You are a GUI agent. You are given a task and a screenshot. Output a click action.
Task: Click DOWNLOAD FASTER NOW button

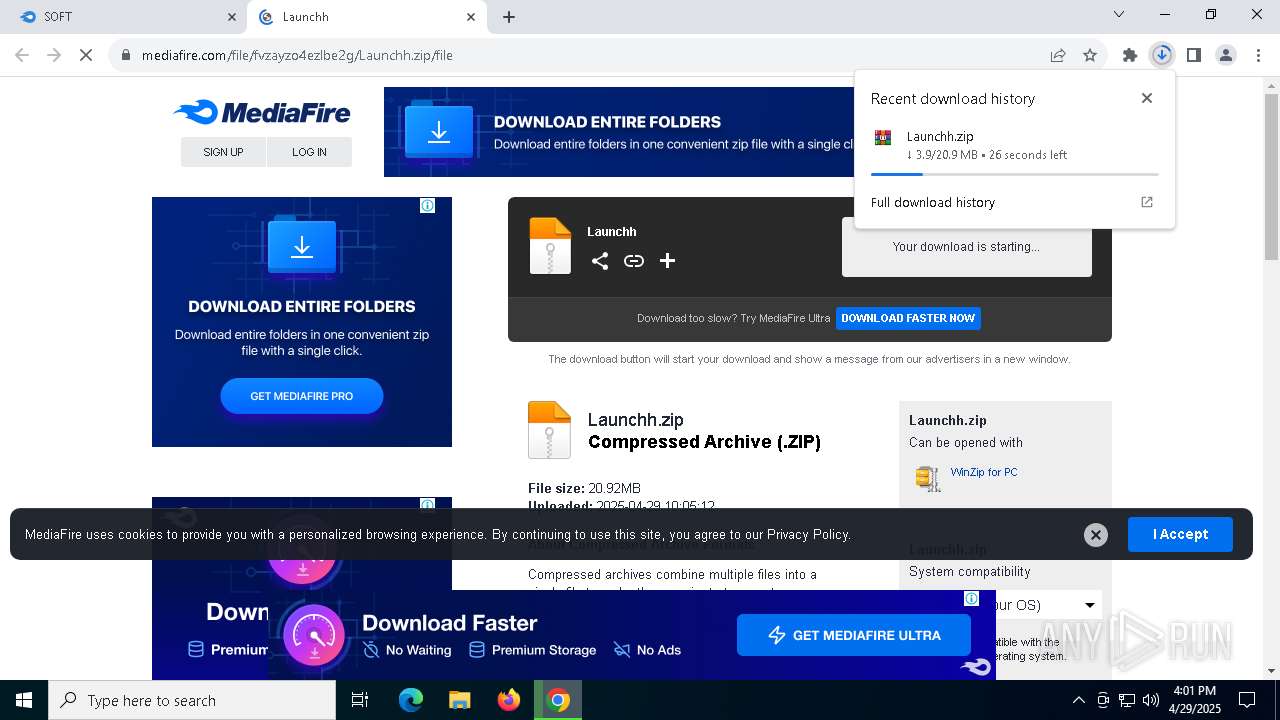coord(908,318)
